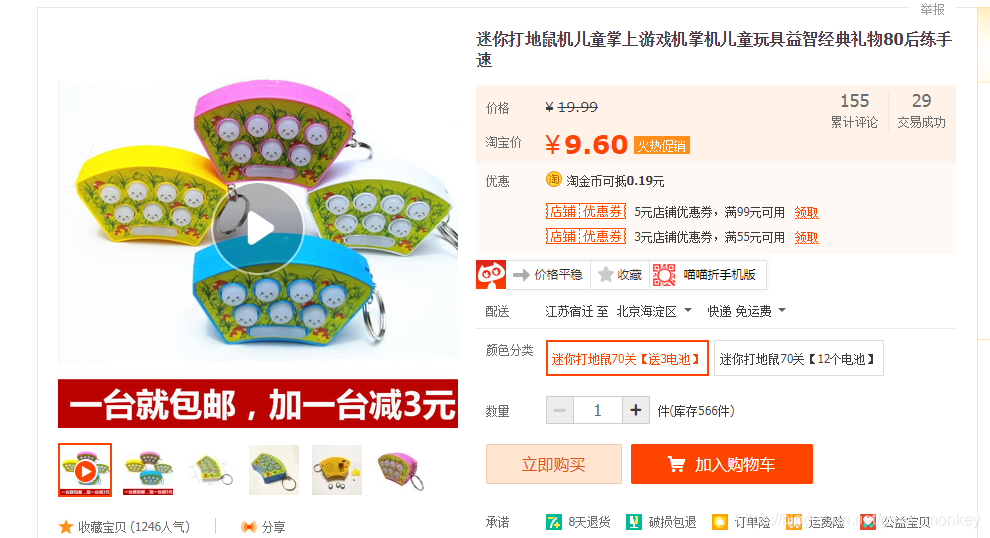990x538 pixels.
Task: Decrease quantity with the minus button
Action: (559, 410)
